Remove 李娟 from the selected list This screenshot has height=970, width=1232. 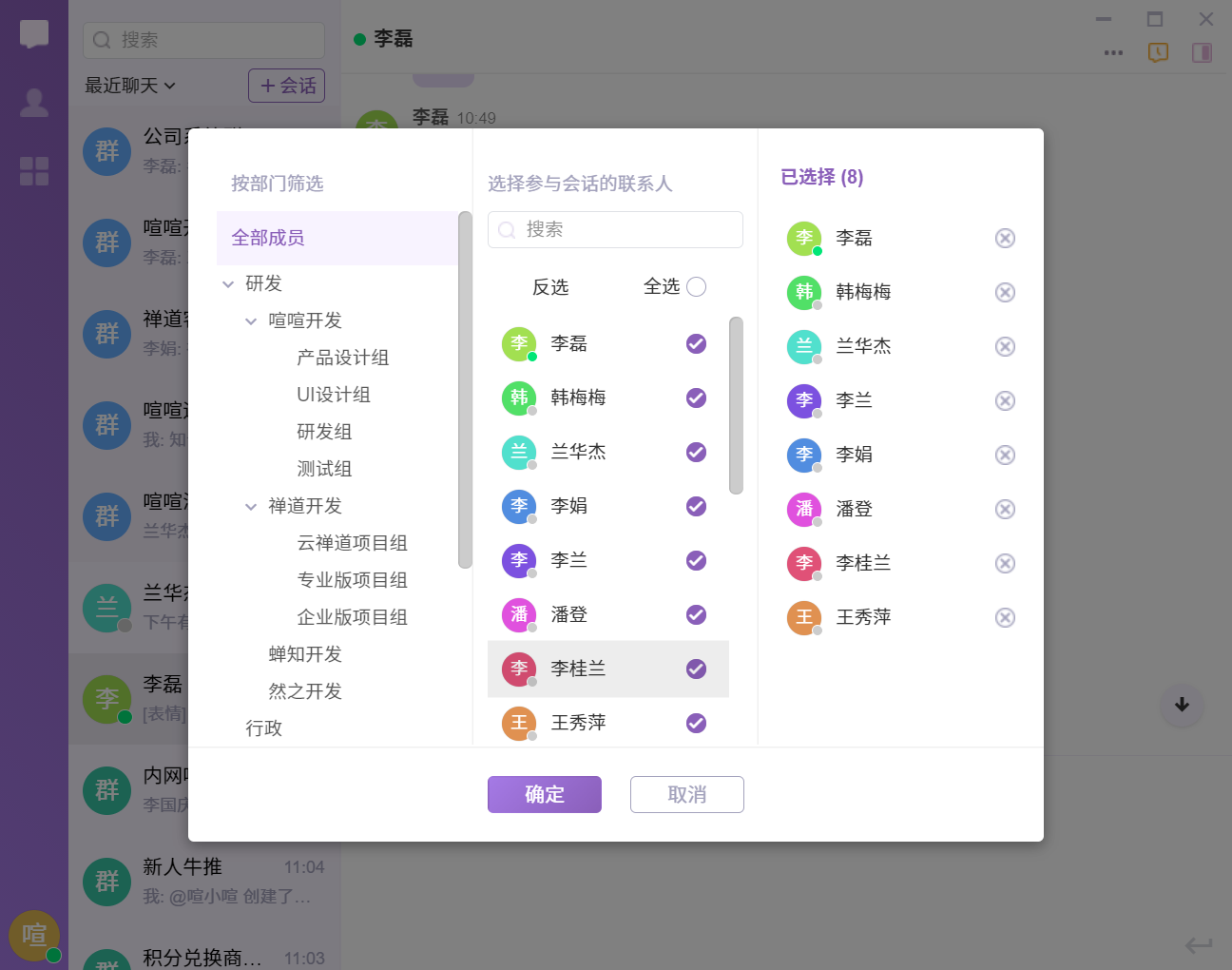(x=1005, y=455)
